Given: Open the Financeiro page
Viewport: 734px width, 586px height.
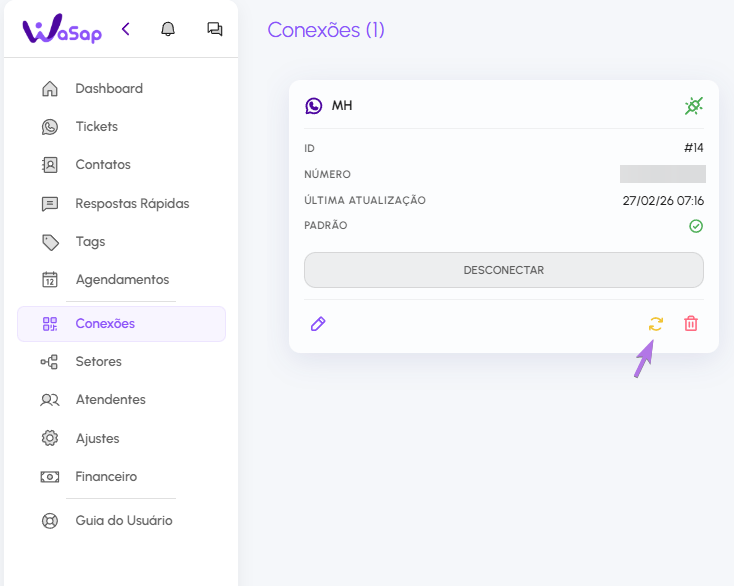Looking at the screenshot, I should 105,477.
